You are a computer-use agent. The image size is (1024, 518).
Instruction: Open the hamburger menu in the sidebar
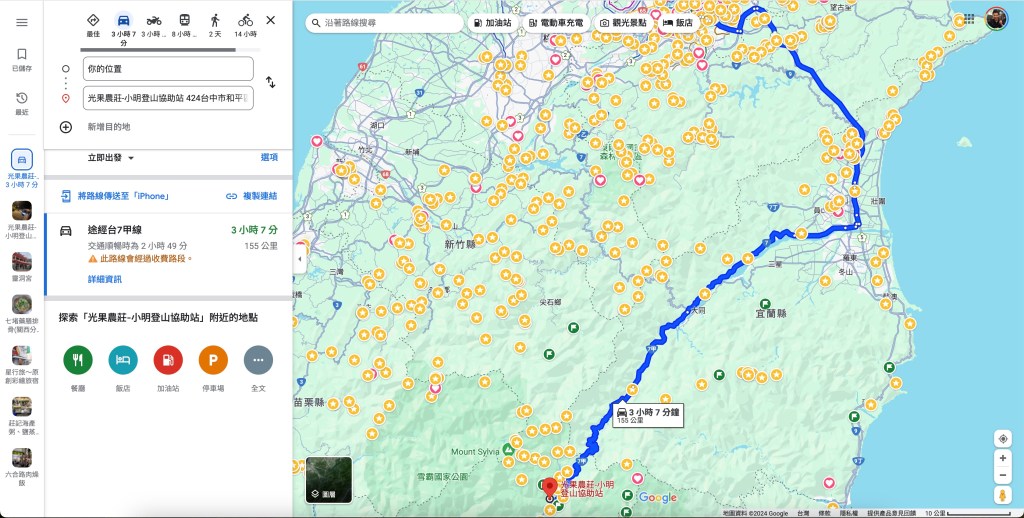(22, 22)
